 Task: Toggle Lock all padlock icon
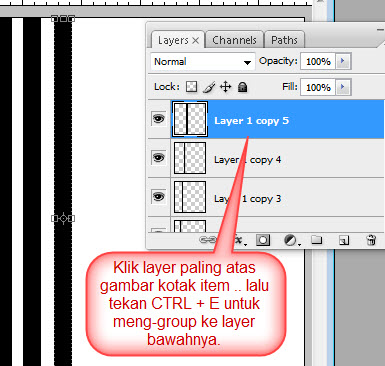click(x=243, y=87)
